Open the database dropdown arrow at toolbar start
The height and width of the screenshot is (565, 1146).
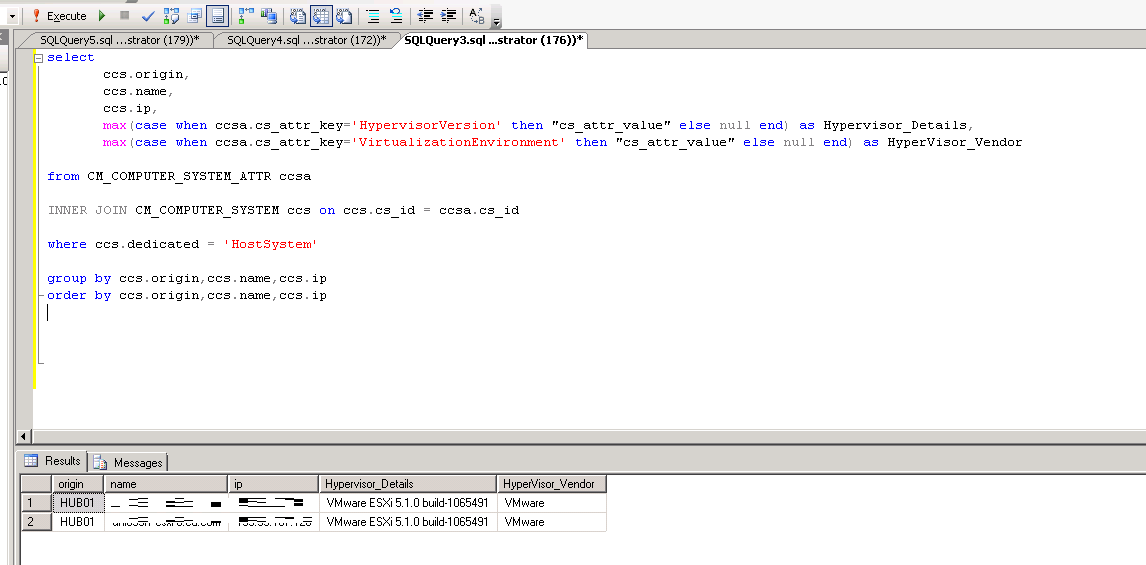[12, 15]
